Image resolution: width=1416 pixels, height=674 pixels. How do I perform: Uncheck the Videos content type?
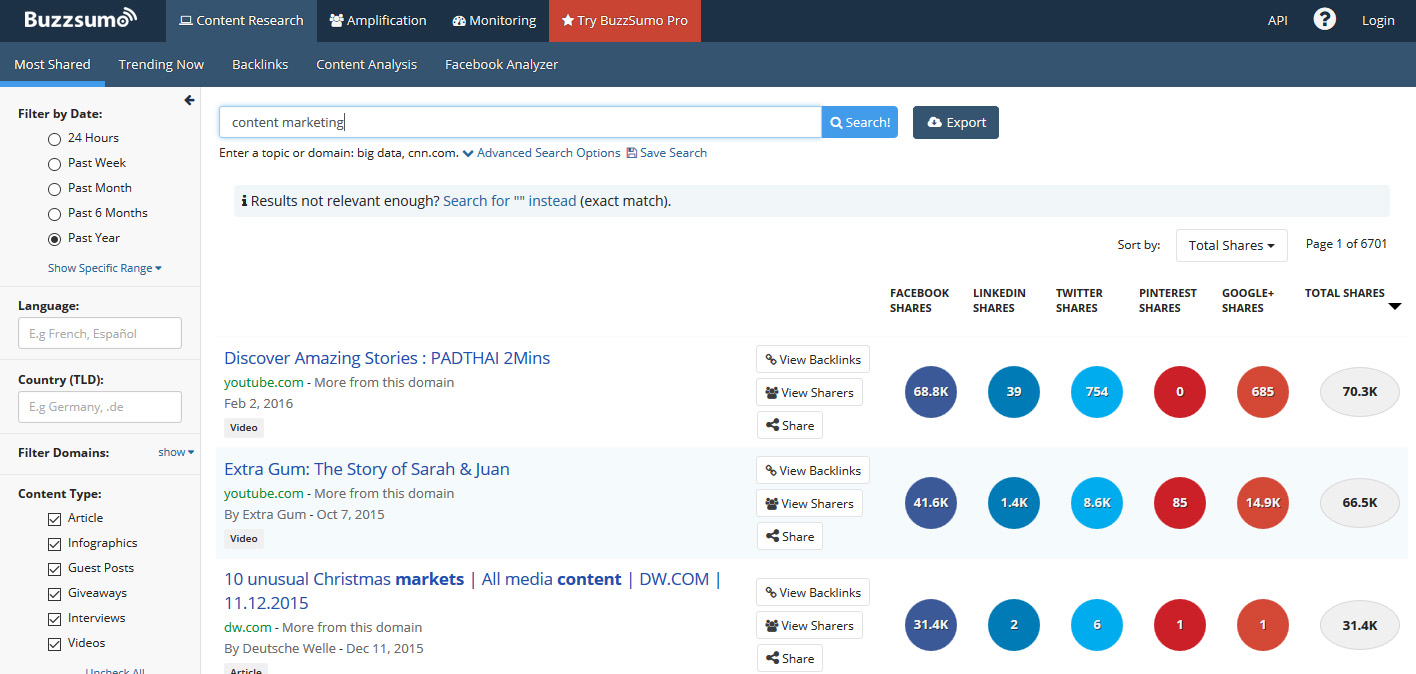[55, 644]
